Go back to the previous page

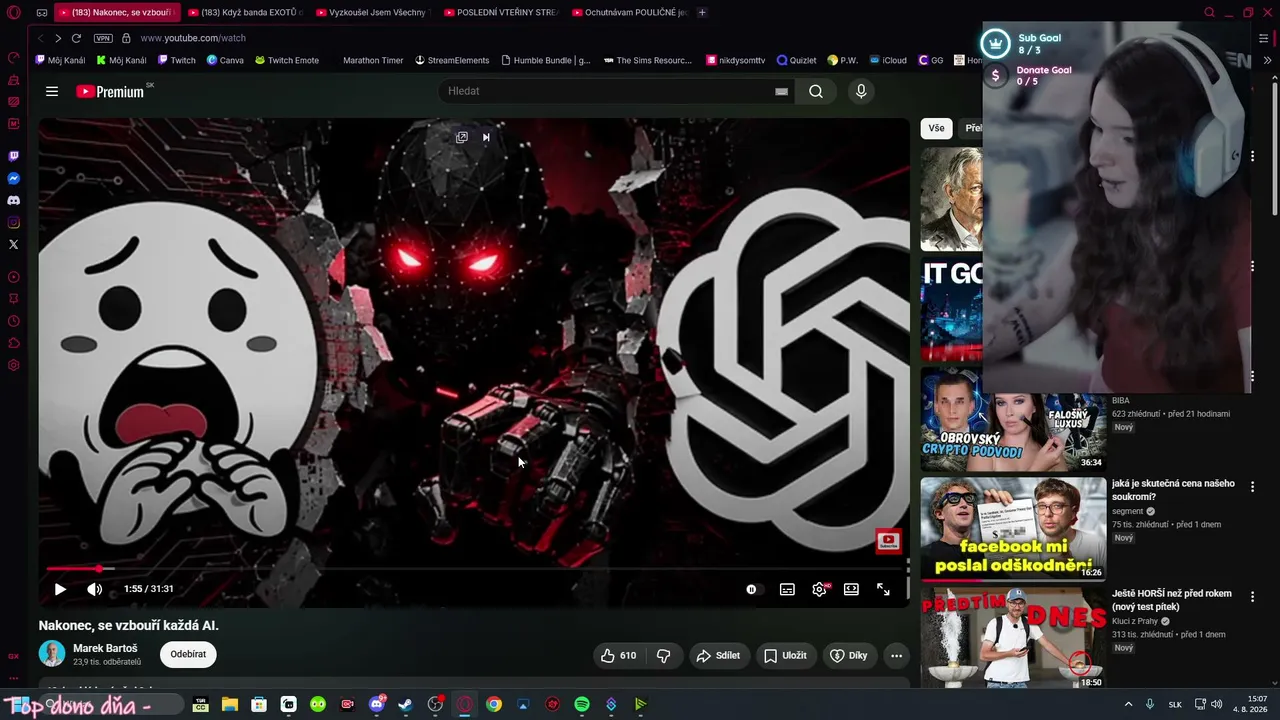pos(41,38)
